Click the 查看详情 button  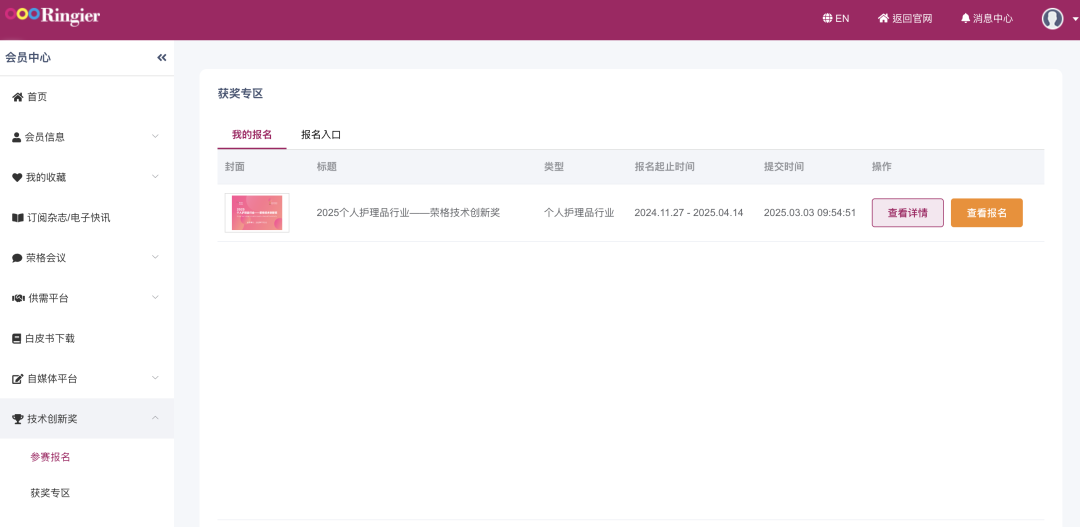pos(907,213)
